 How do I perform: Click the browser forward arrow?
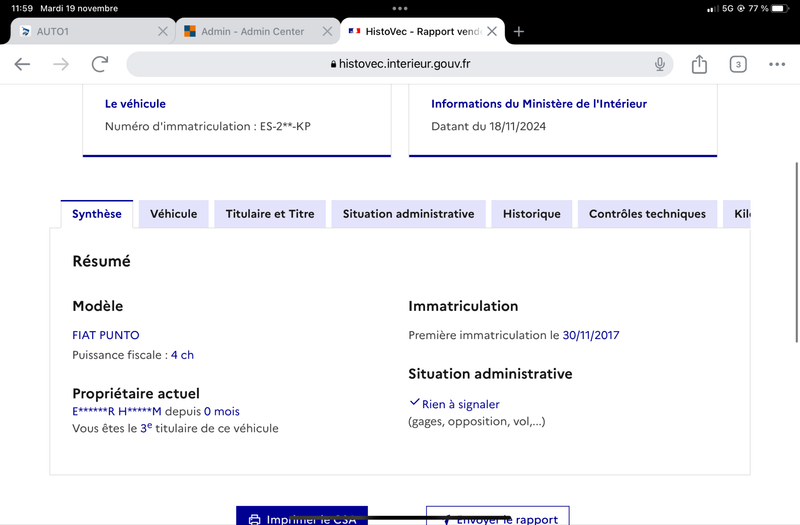pos(61,64)
